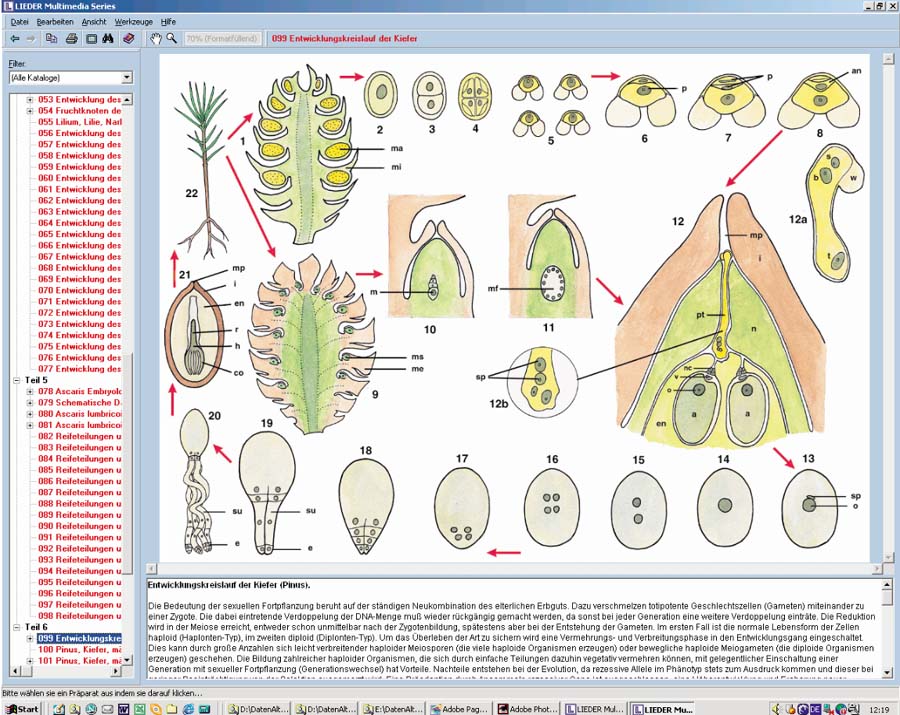
Task: Collapse the Teil 6 tree node
Action: tap(17, 627)
